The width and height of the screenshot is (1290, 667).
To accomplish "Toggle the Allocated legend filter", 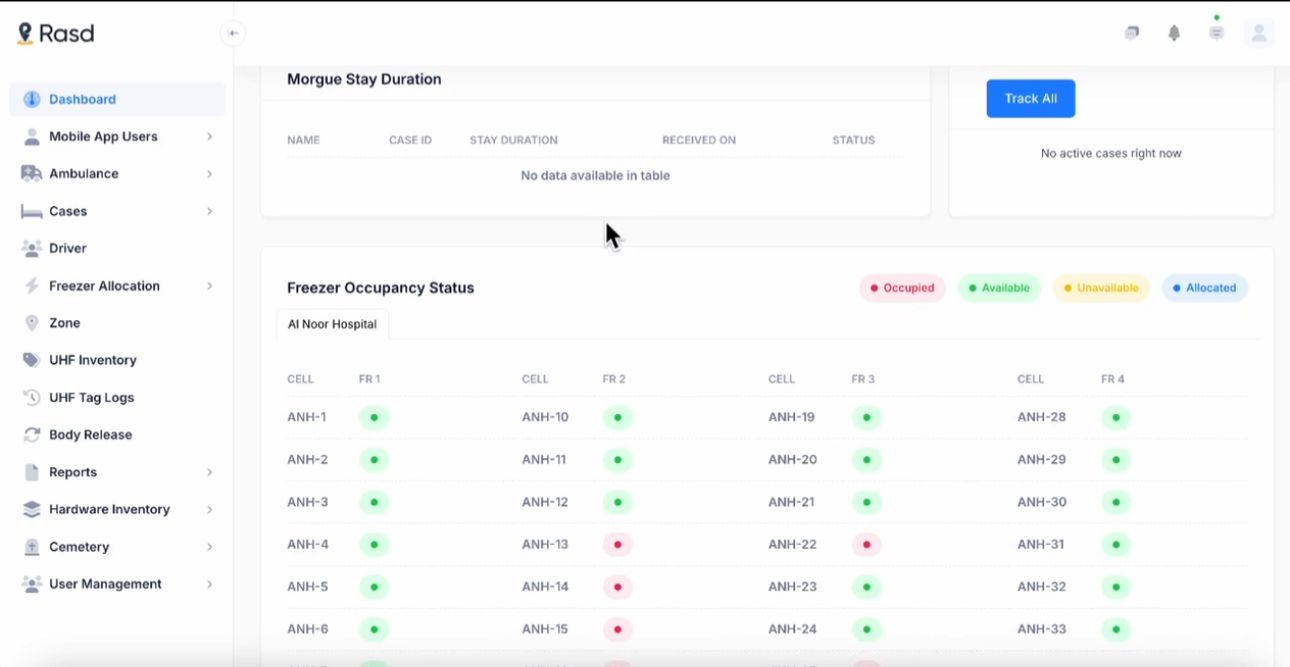I will tap(1204, 288).
